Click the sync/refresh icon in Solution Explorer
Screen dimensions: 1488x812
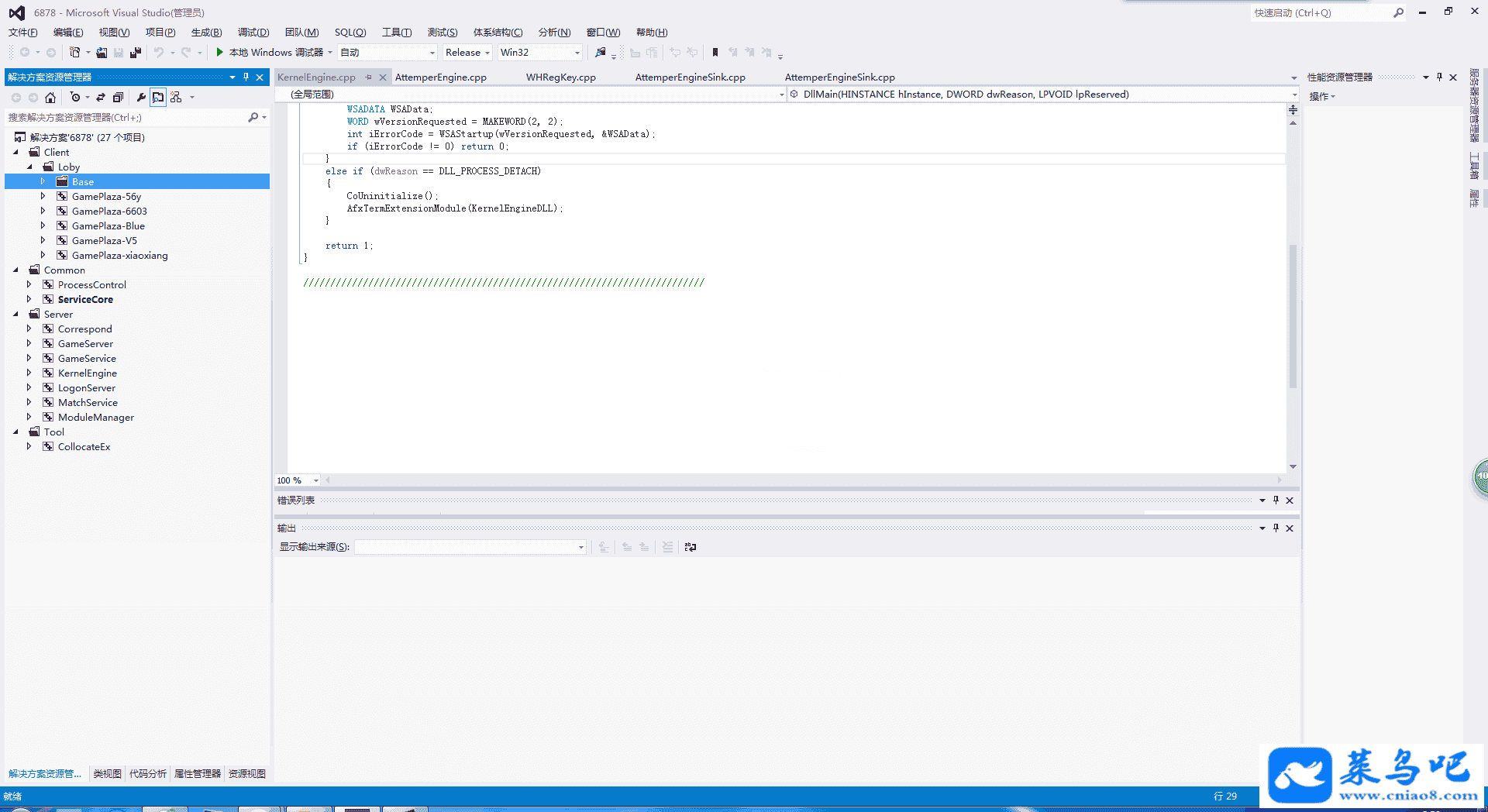tap(101, 98)
